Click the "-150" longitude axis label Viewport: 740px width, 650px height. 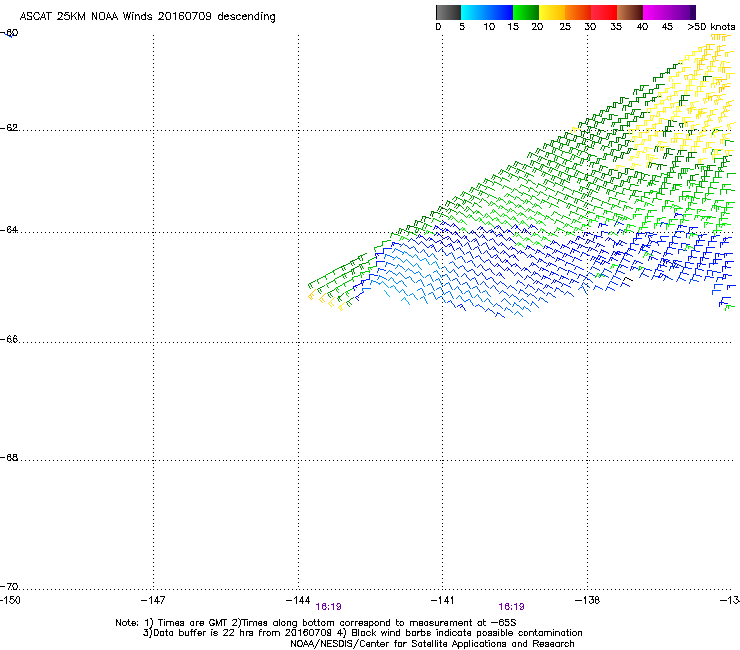coord(10,600)
